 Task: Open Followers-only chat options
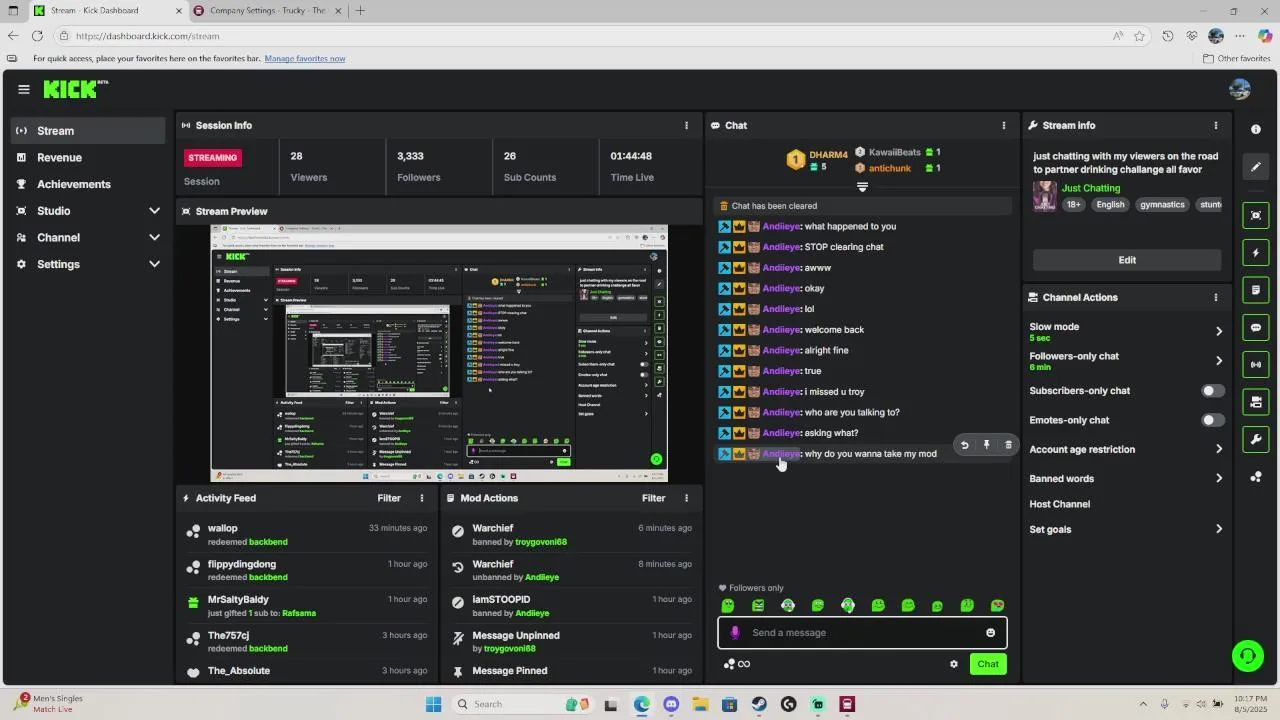click(x=1126, y=361)
